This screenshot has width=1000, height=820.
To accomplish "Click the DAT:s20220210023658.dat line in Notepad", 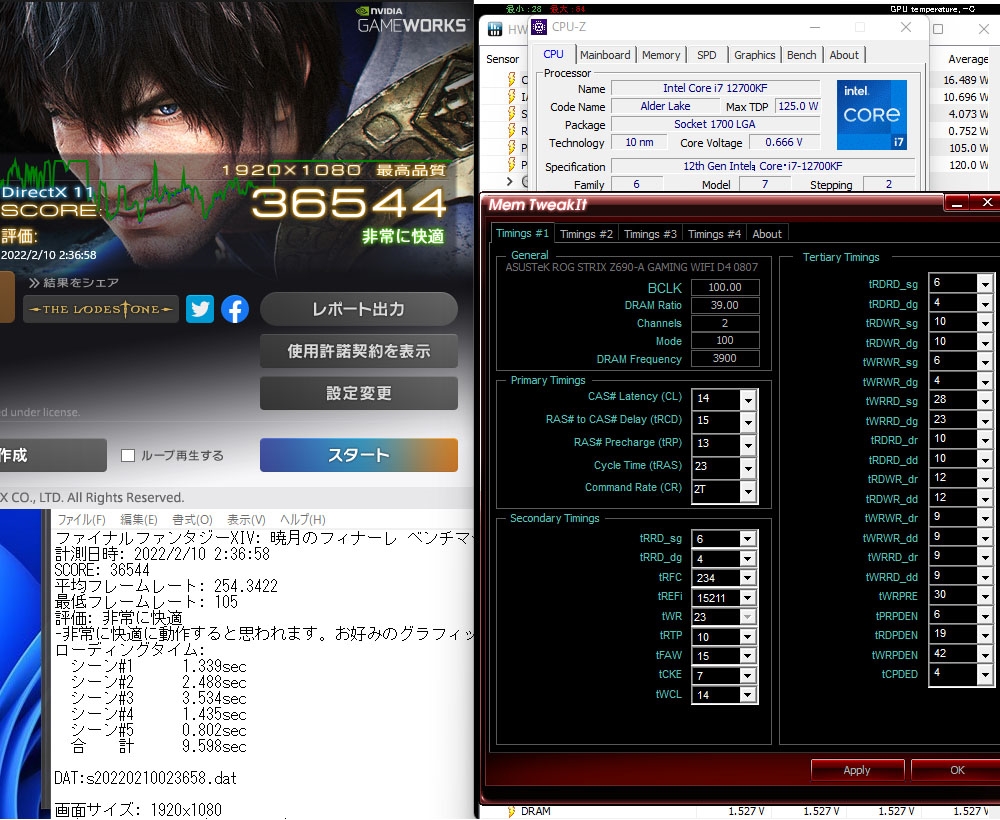I will [x=145, y=778].
